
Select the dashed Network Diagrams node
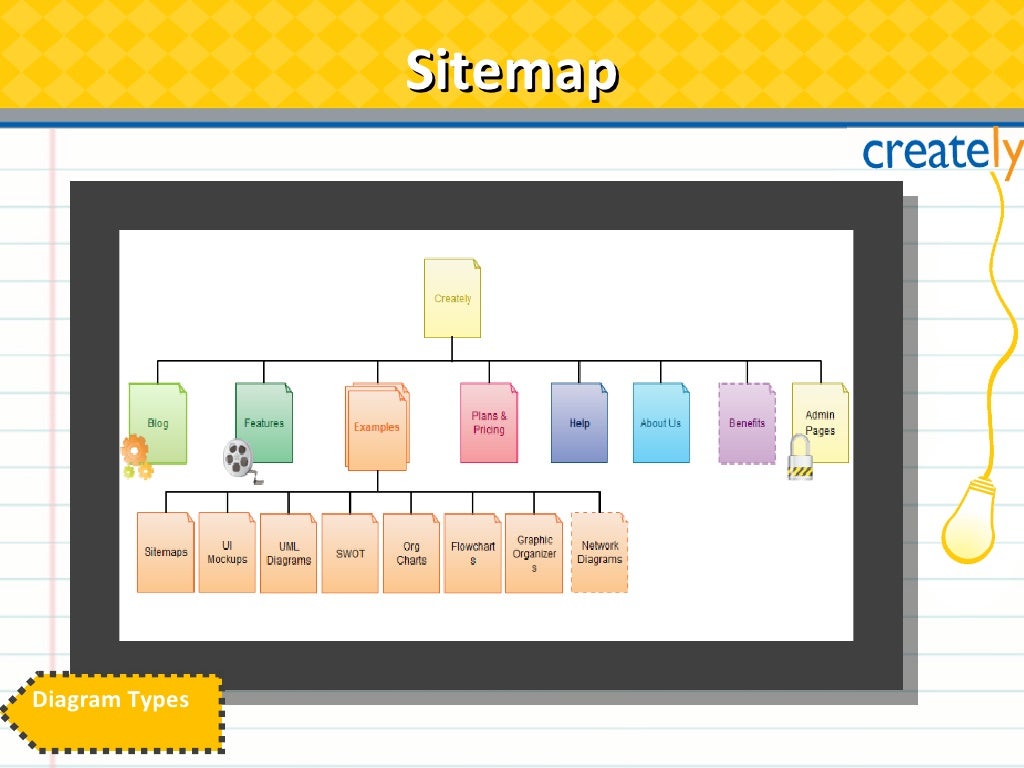point(600,552)
